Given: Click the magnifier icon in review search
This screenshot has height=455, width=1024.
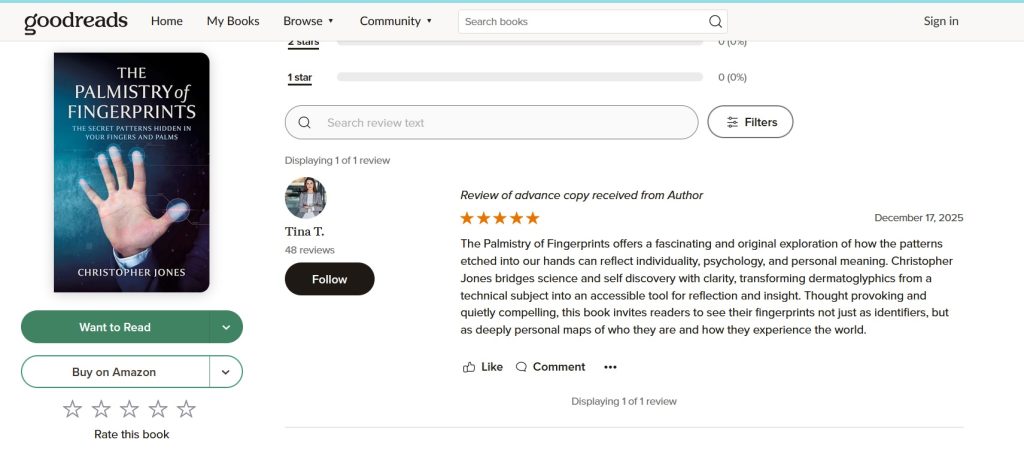Looking at the screenshot, I should pos(305,123).
